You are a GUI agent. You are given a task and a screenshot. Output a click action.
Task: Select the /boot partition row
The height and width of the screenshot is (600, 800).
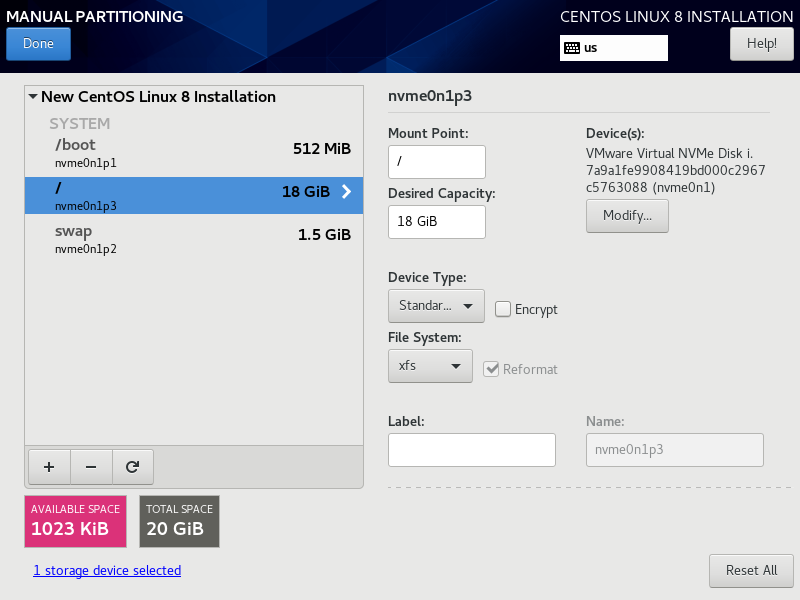click(194, 153)
